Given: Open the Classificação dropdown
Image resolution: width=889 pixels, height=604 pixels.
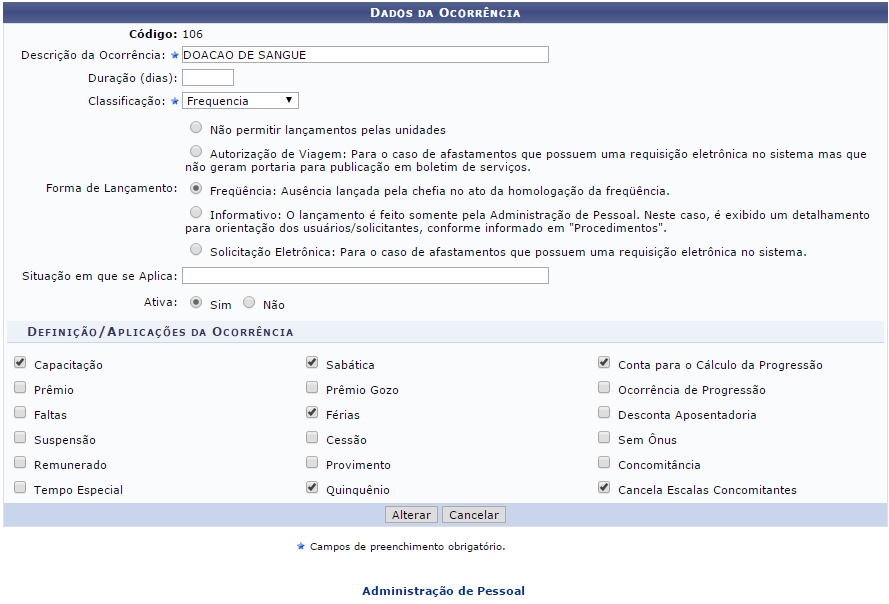Looking at the screenshot, I should pyautogui.click(x=240, y=100).
